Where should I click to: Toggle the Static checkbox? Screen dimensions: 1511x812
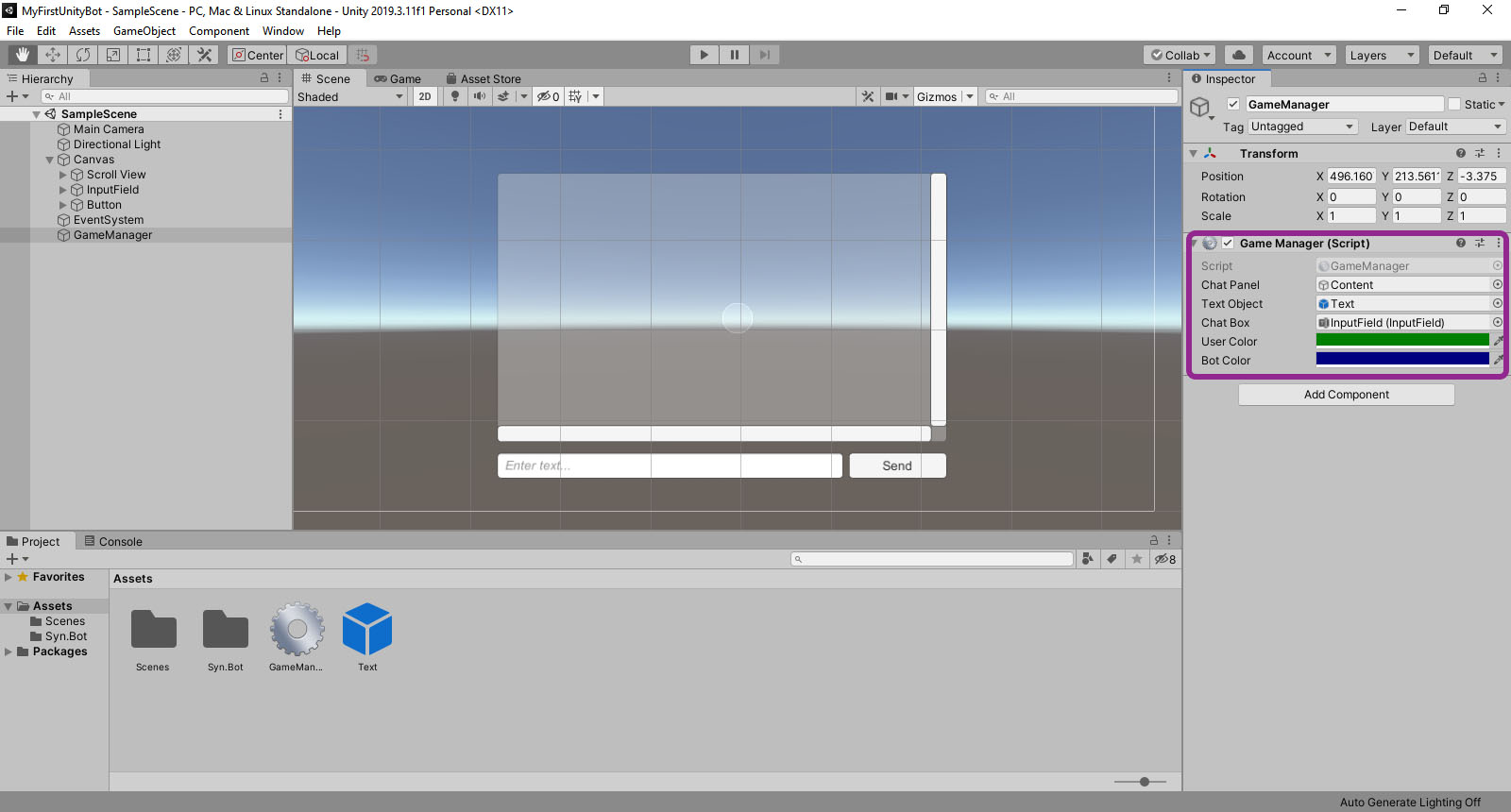(x=1454, y=104)
